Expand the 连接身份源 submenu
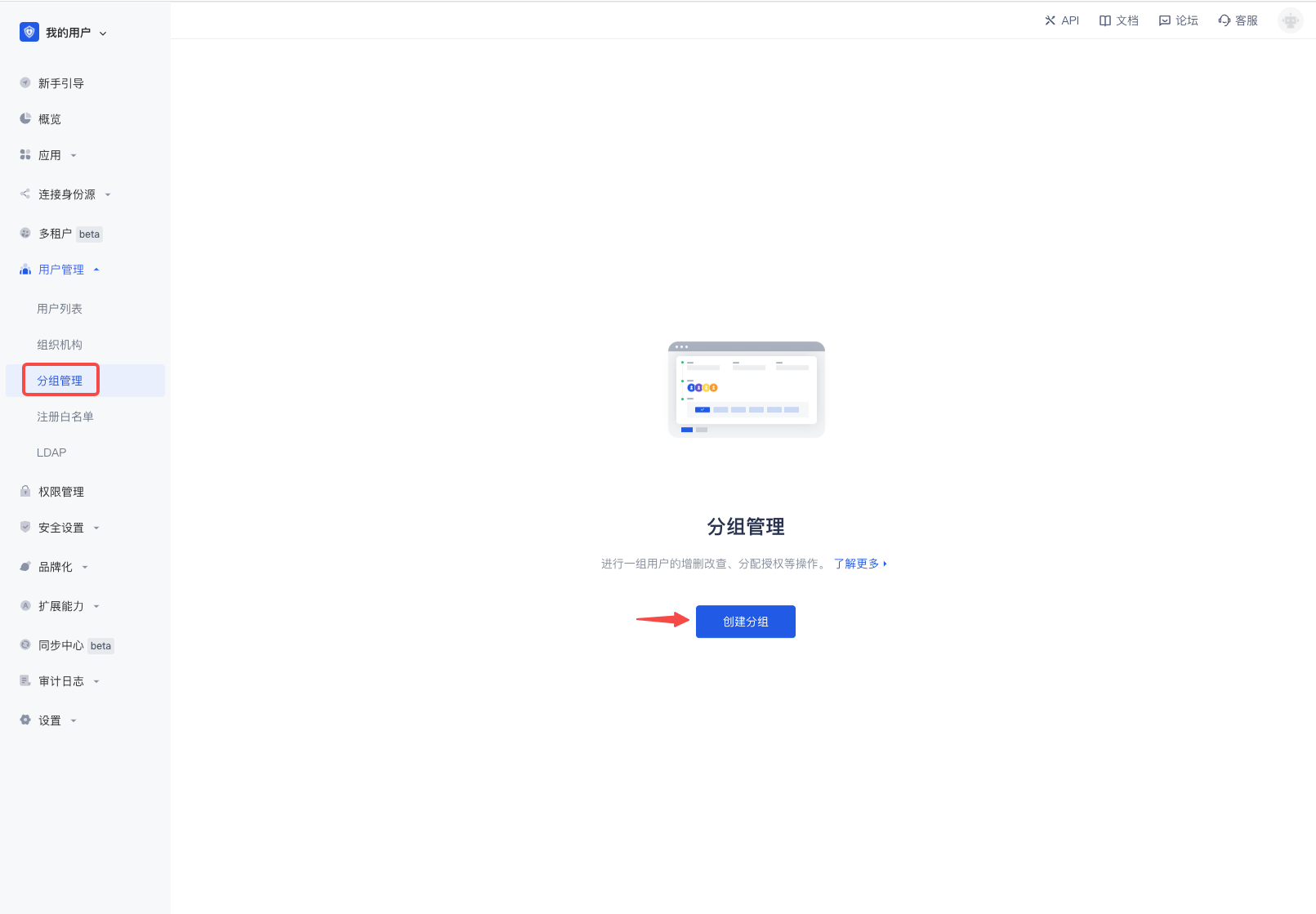Viewport: 1316px width, 914px height. point(108,194)
